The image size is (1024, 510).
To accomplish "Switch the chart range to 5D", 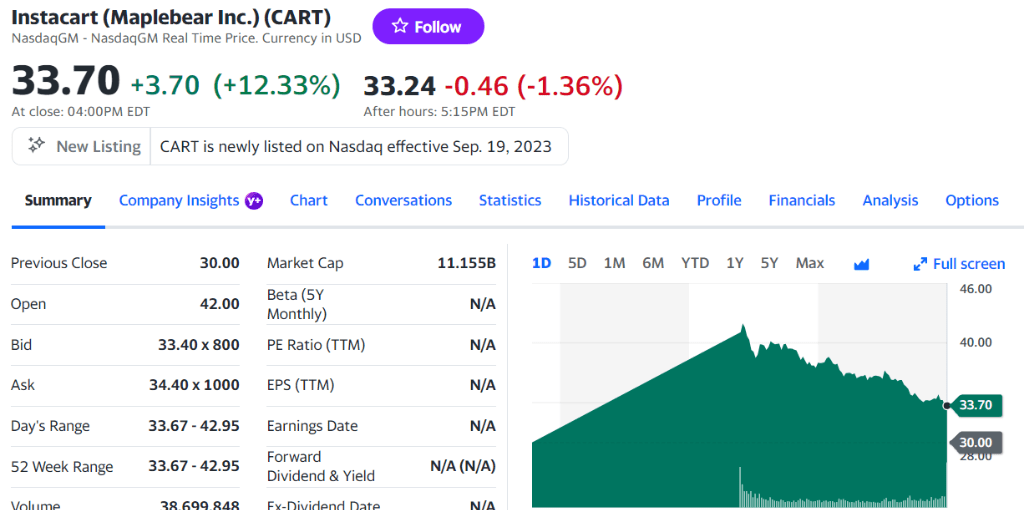I will (577, 263).
